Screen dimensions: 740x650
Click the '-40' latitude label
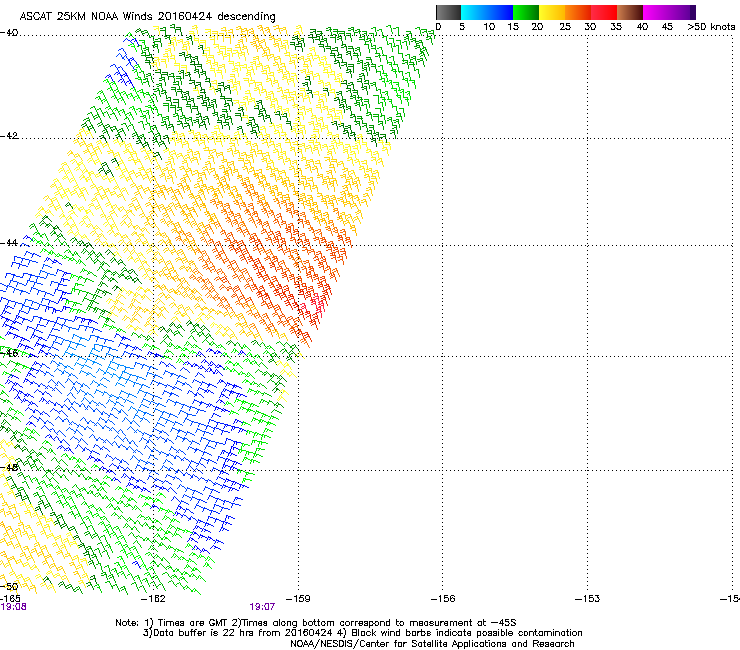click(9, 33)
